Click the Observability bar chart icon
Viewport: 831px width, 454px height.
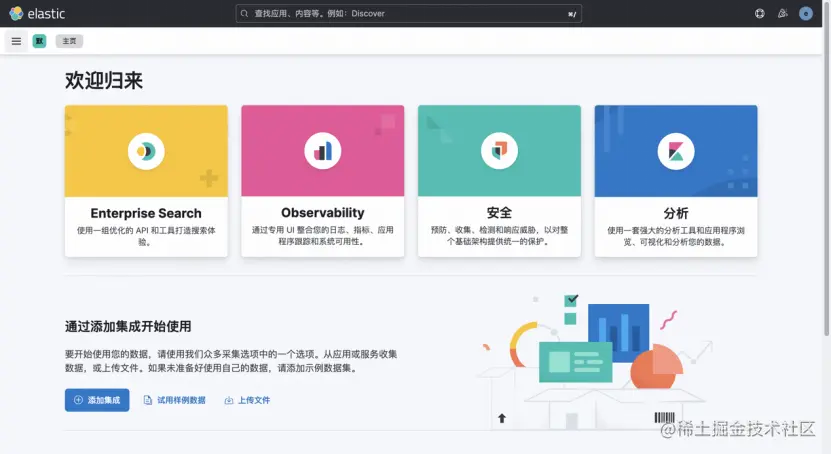[323, 152]
